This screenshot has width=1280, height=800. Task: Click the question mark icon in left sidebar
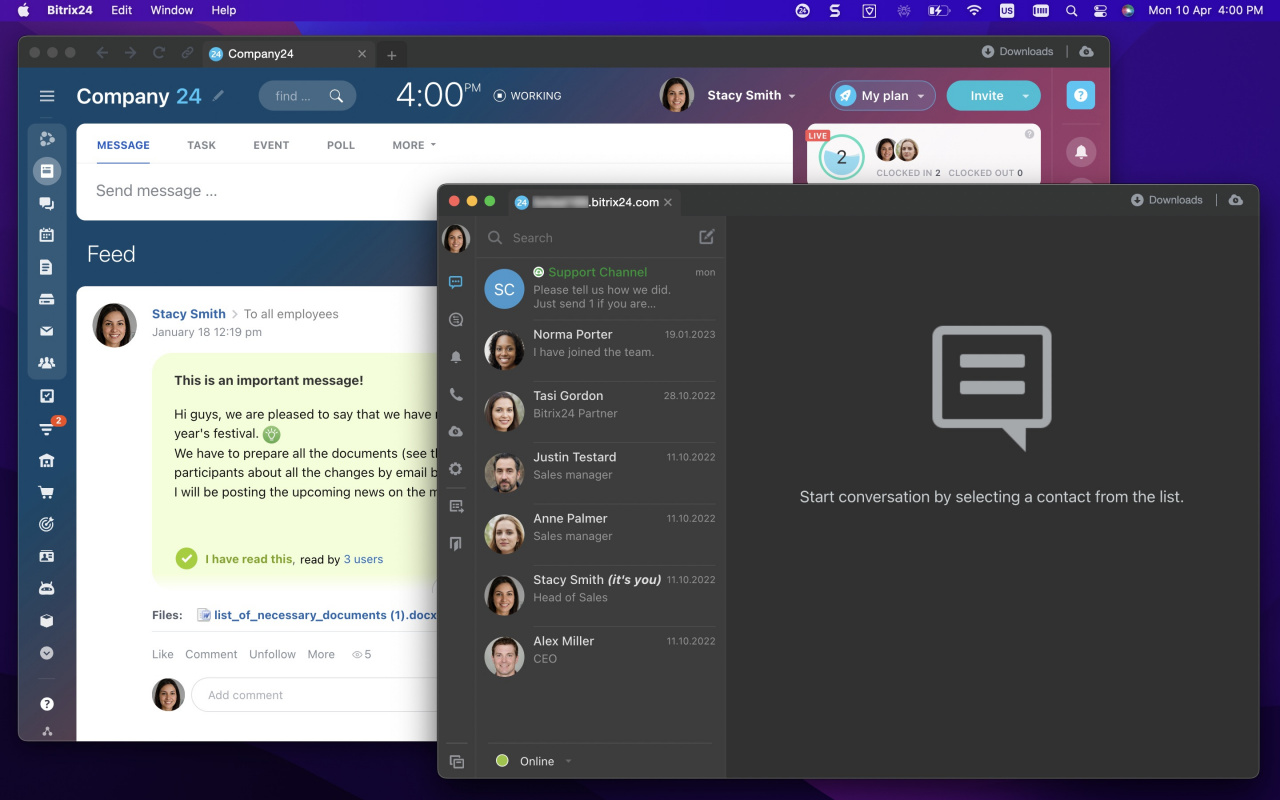pos(47,704)
